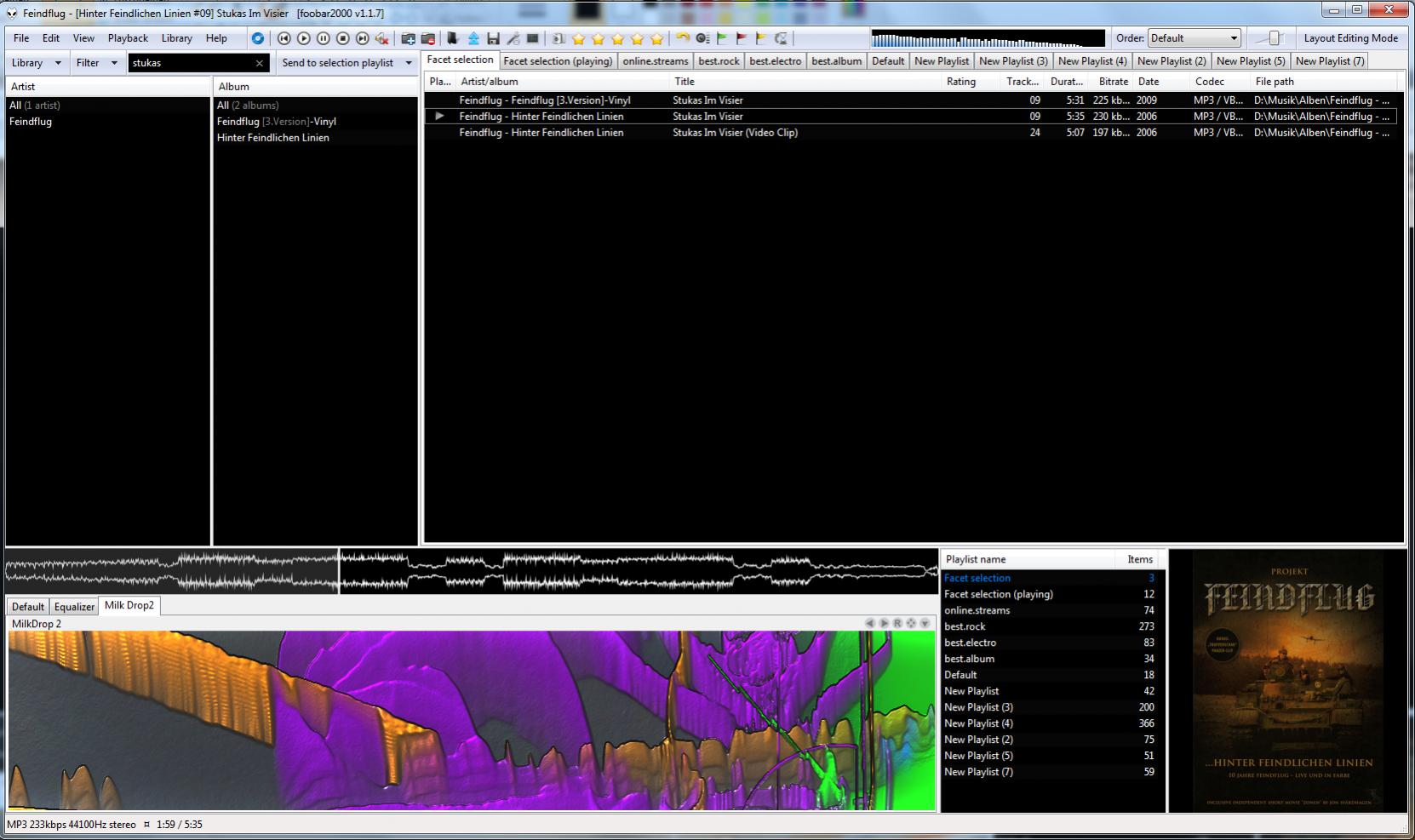Click the blue upward arrow toolbar icon

473,38
